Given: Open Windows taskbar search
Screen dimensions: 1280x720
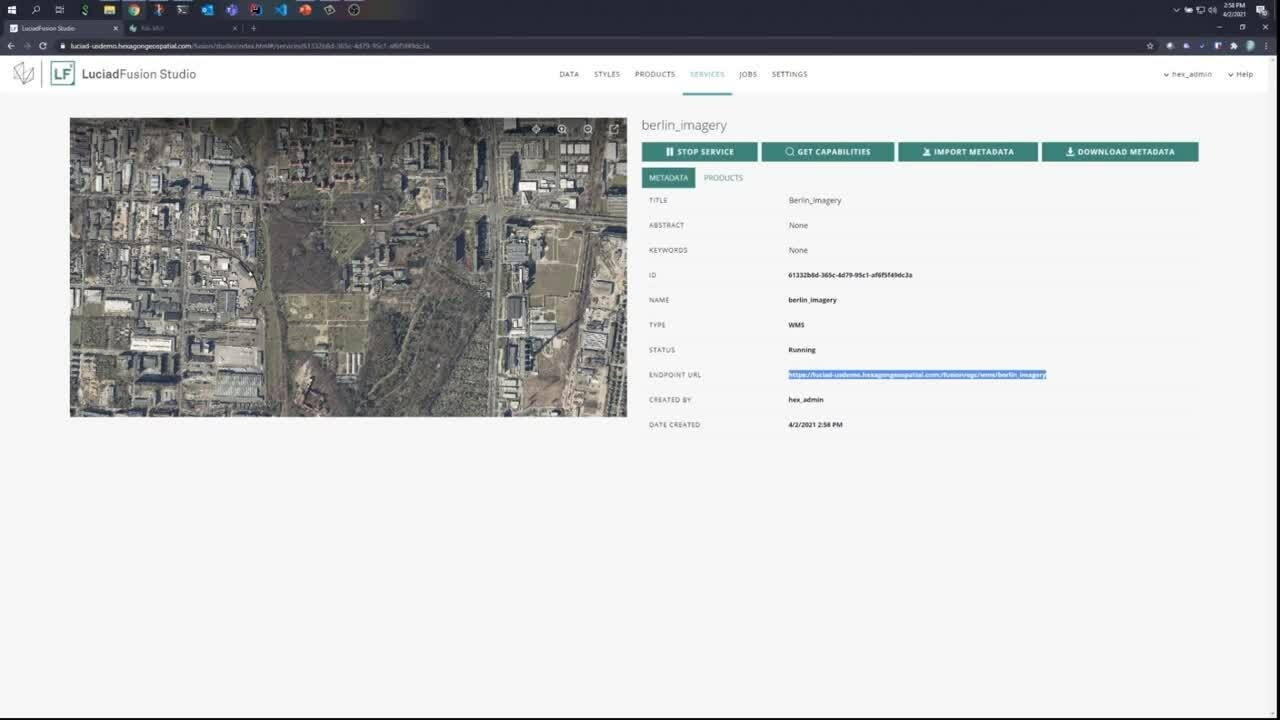Looking at the screenshot, I should point(36,10).
